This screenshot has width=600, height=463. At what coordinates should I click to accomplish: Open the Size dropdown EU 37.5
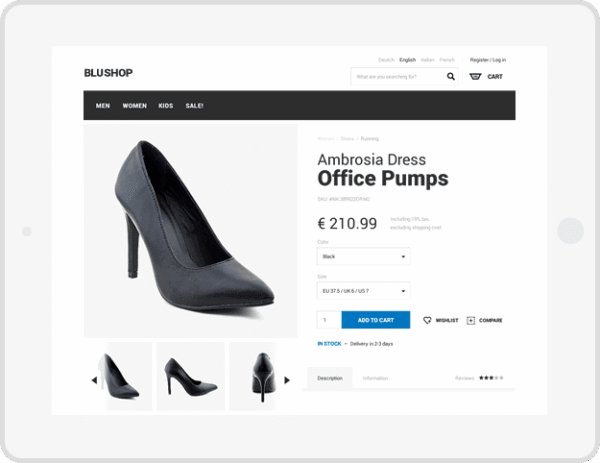coord(363,291)
